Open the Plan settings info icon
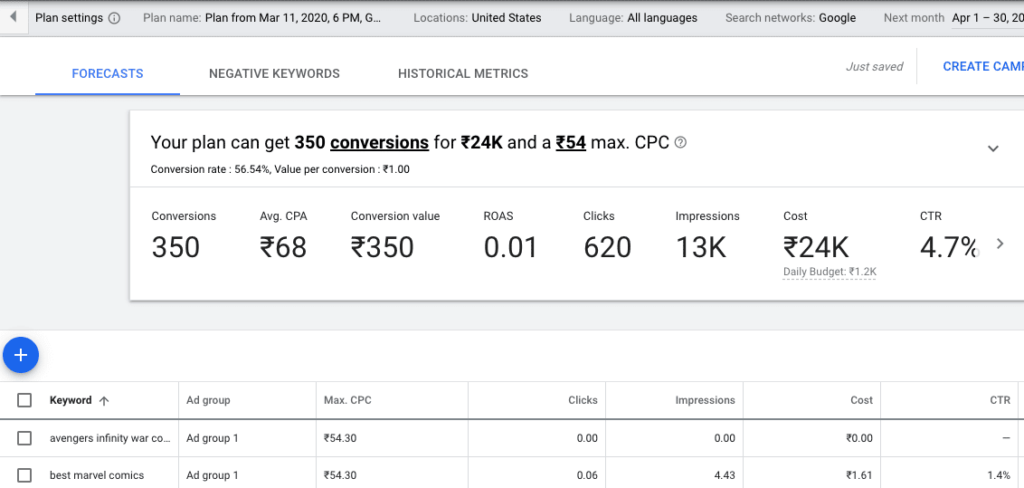Viewport: 1024px width, 488px height. pyautogui.click(x=114, y=18)
